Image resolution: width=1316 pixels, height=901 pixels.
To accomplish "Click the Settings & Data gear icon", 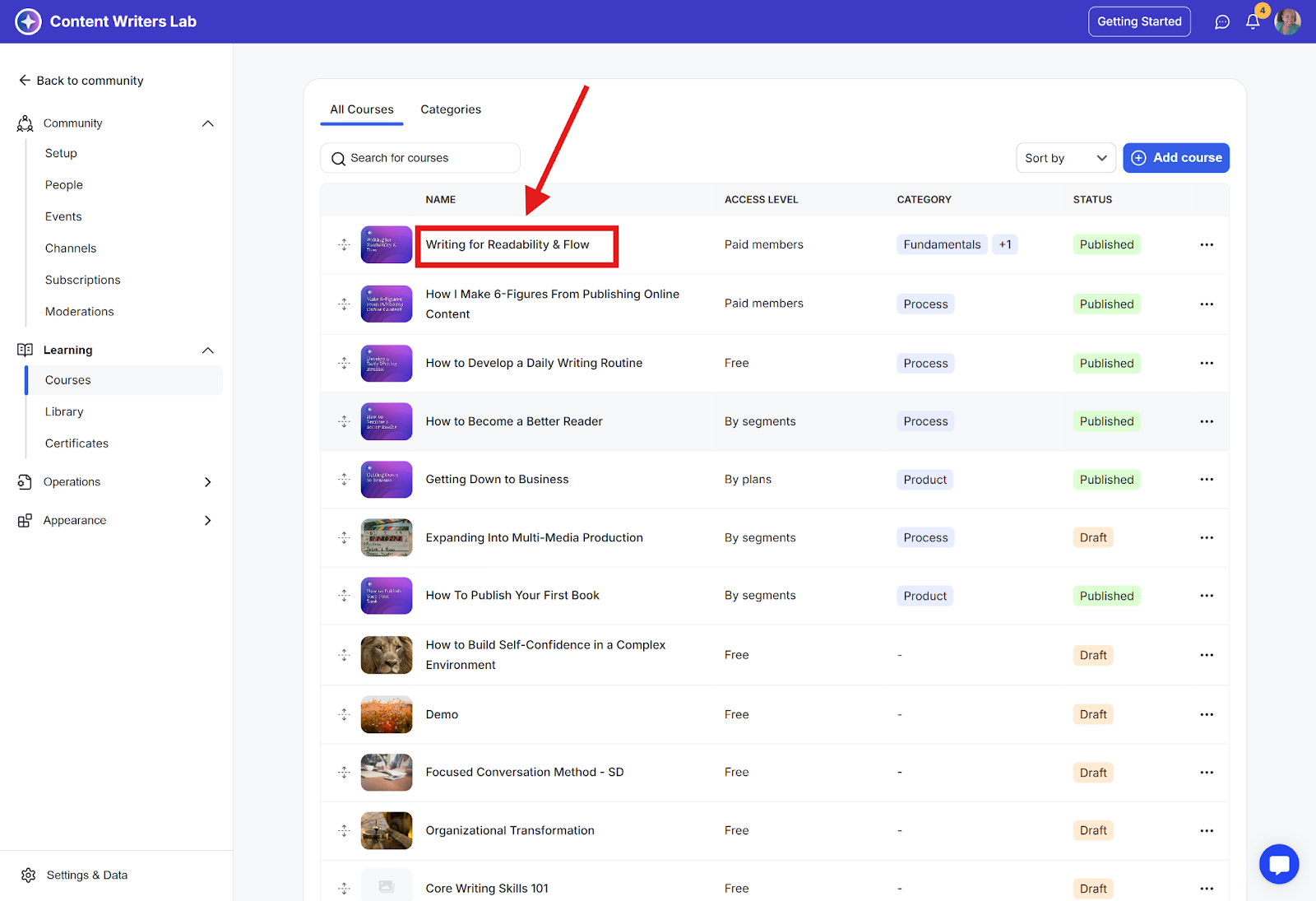I will click(29, 875).
